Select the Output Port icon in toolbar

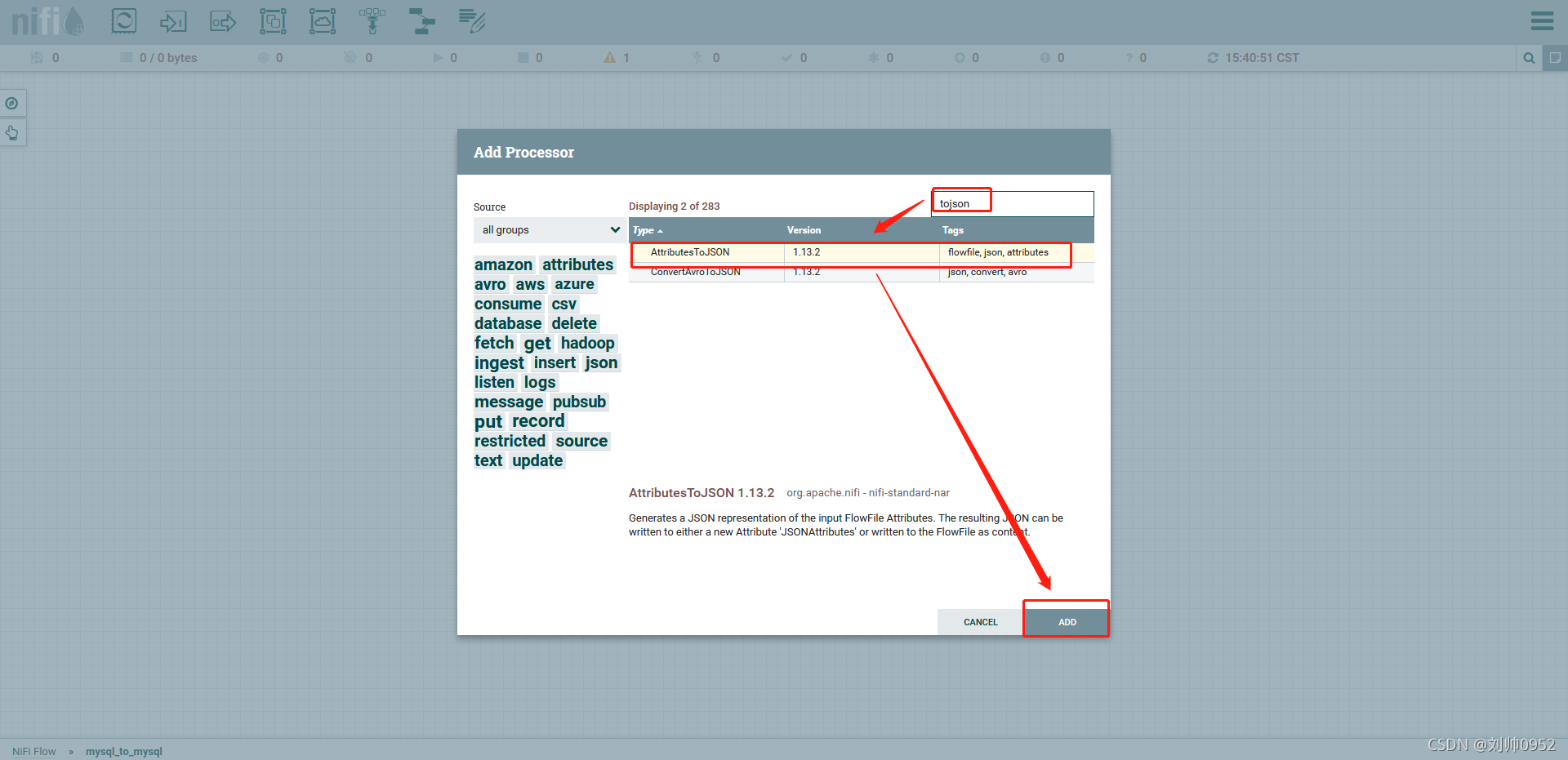(223, 21)
